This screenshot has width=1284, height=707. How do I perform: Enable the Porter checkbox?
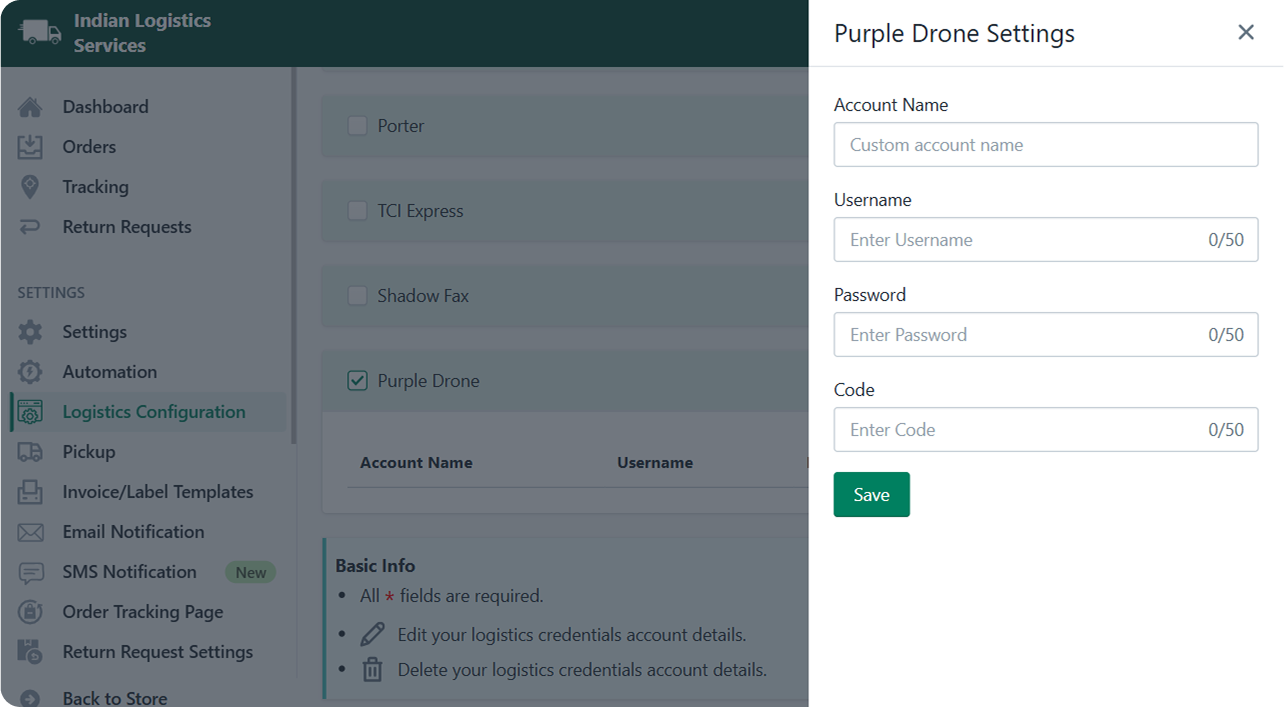coord(357,126)
